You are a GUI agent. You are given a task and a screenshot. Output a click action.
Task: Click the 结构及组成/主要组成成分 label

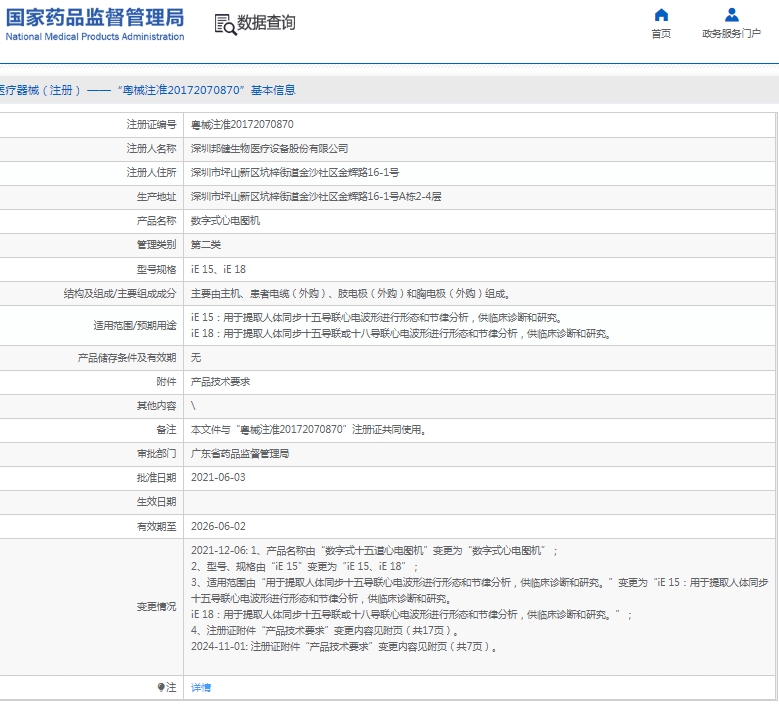pos(120,294)
